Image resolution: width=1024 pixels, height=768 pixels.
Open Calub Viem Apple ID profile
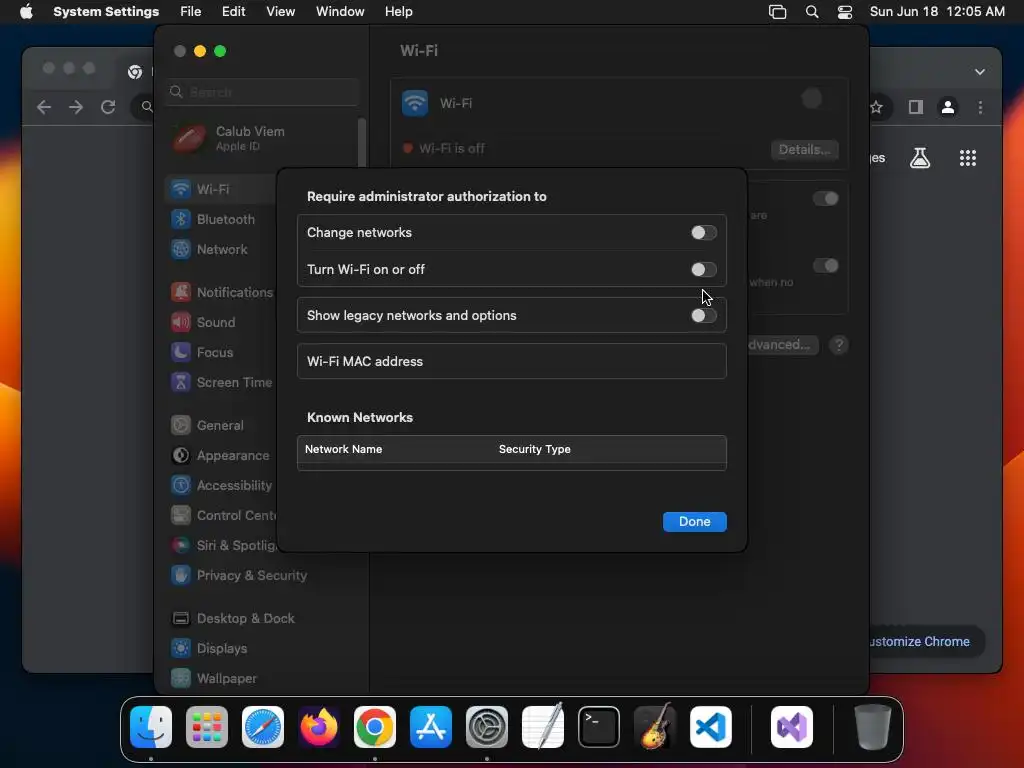[229, 138]
